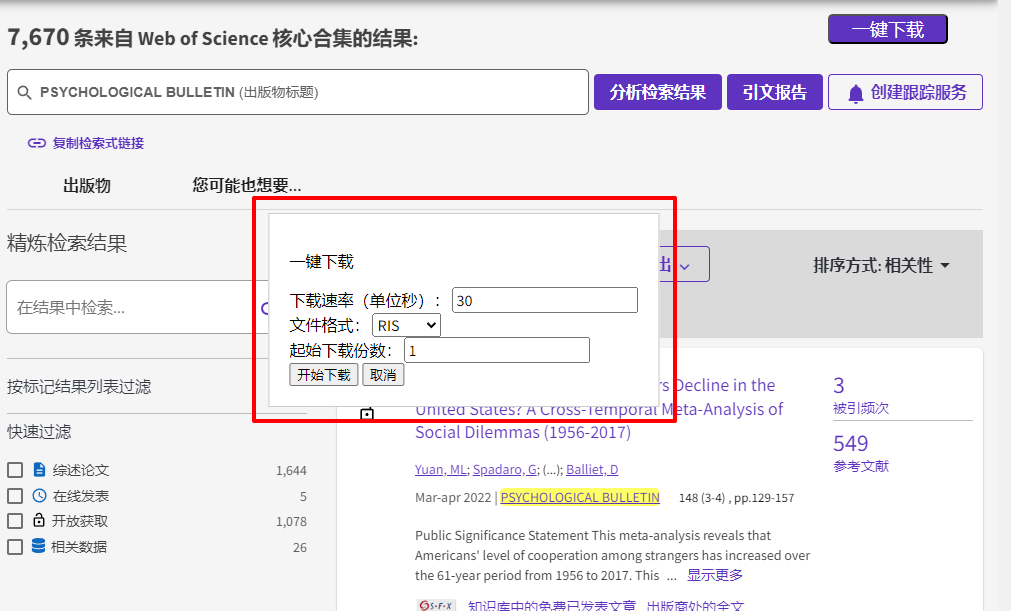Viewport: 1011px width, 611px height.
Task: Open the 排序方式: 相关性 dropdown
Action: pos(881,265)
